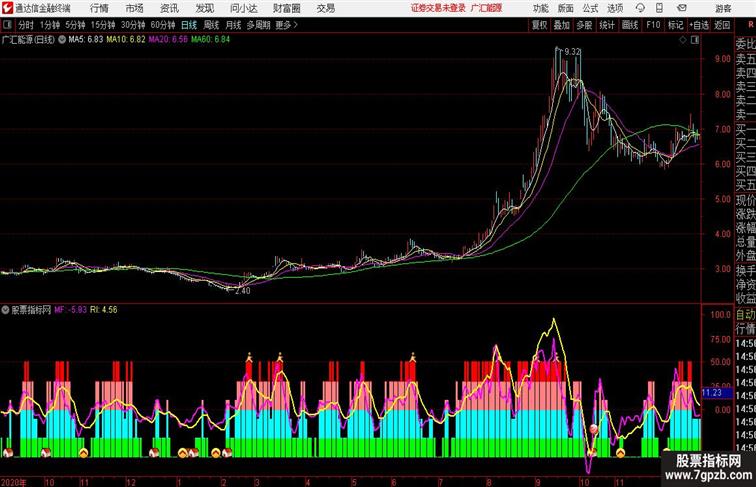The image size is (756, 487).
Task: Click the mobile phone icon
Action: click(659, 8)
